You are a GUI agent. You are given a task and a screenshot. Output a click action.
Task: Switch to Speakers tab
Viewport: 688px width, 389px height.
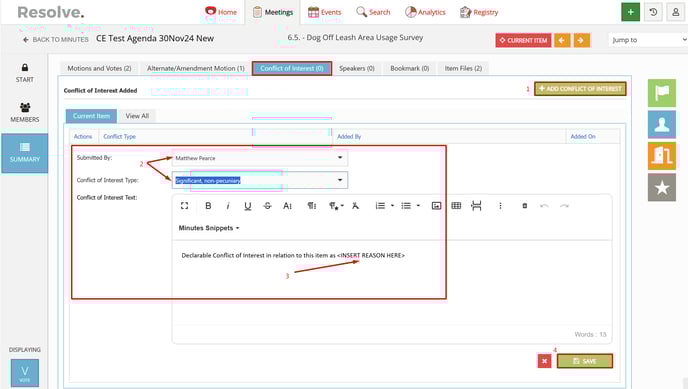tap(357, 68)
